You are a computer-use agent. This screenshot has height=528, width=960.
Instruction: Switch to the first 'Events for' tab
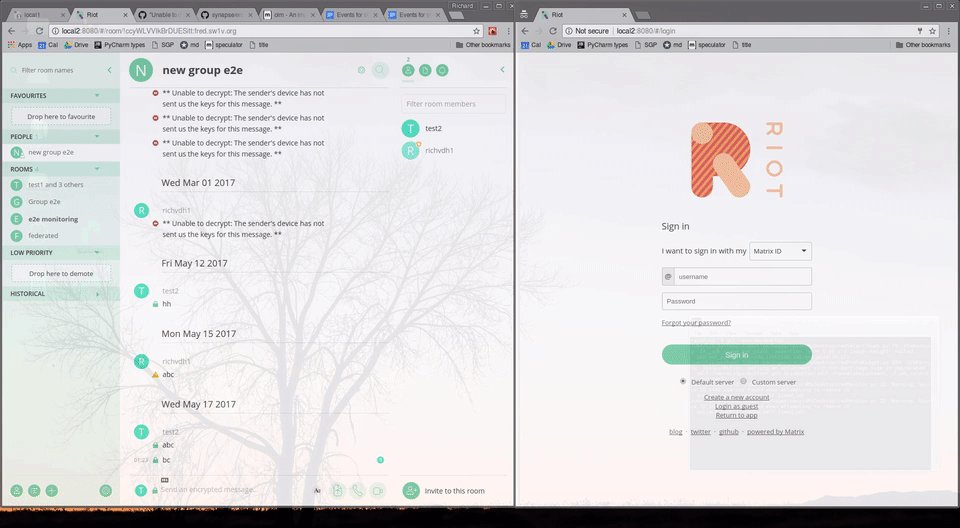point(349,15)
